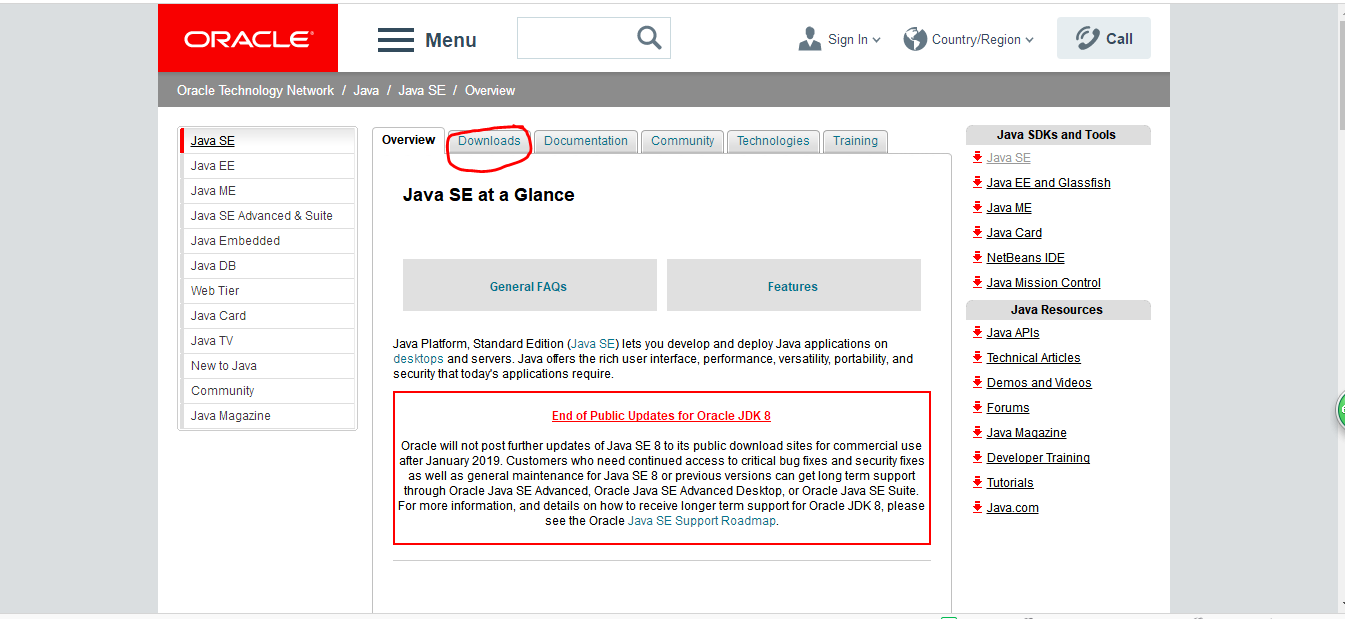Click the Features button
The height and width of the screenshot is (619, 1345).
(x=793, y=285)
